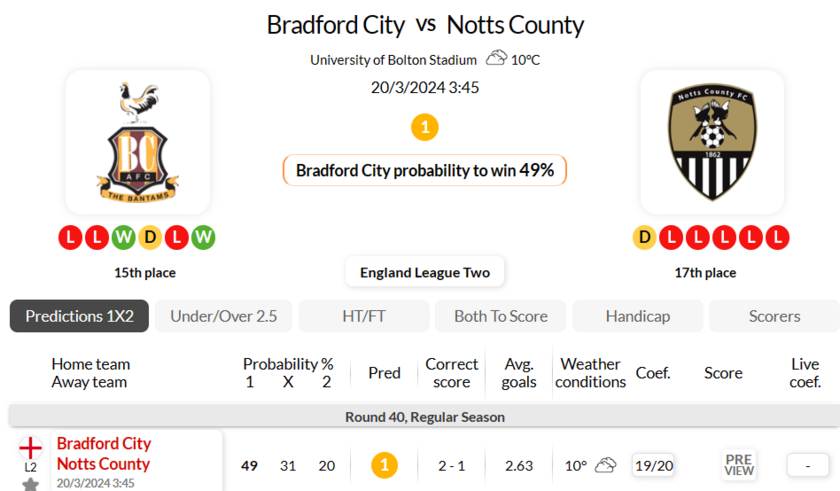Click the orange prediction 1 badge under date
840x491 pixels.
pos(425,128)
